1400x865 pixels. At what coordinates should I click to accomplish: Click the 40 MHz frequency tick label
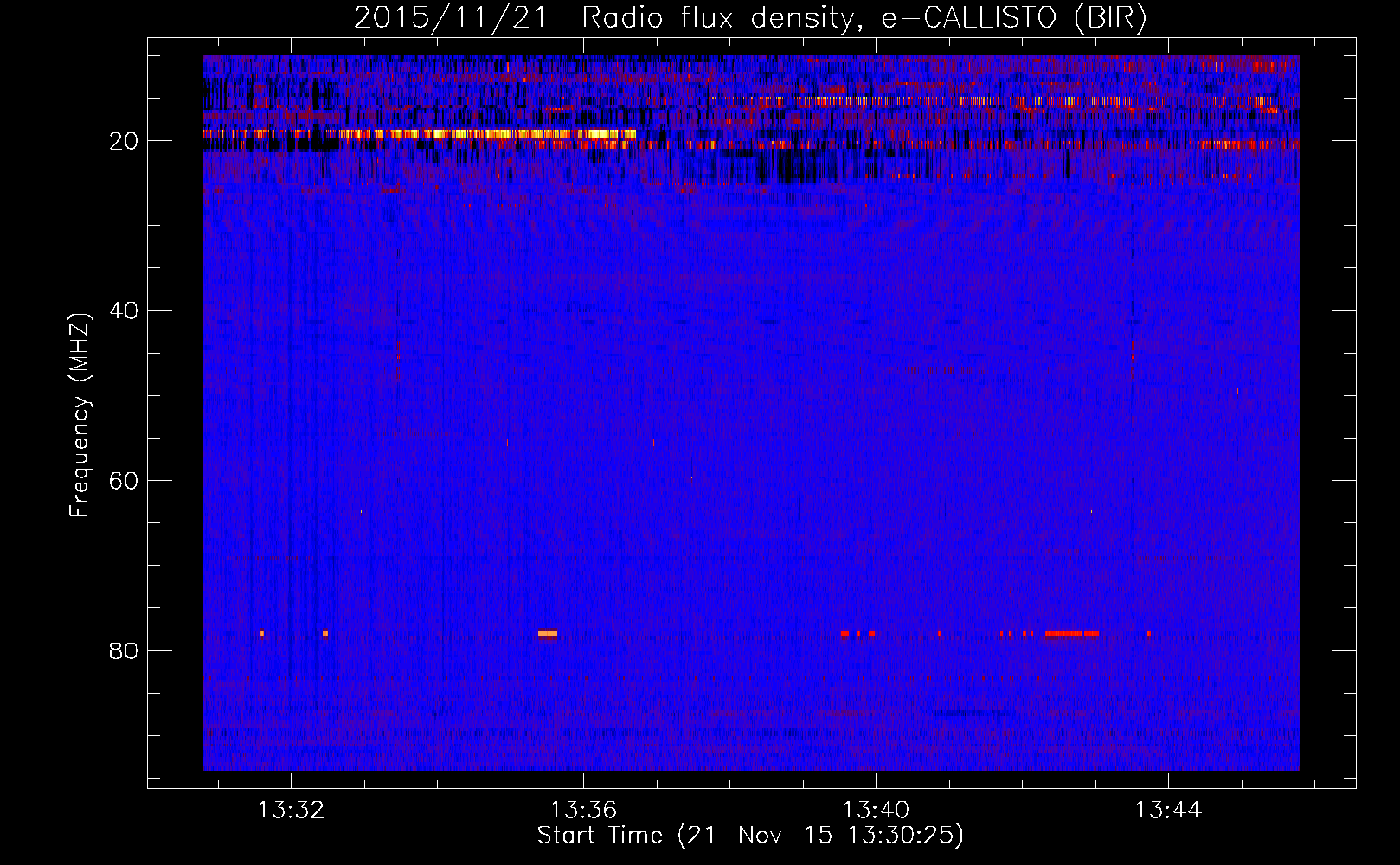point(125,311)
